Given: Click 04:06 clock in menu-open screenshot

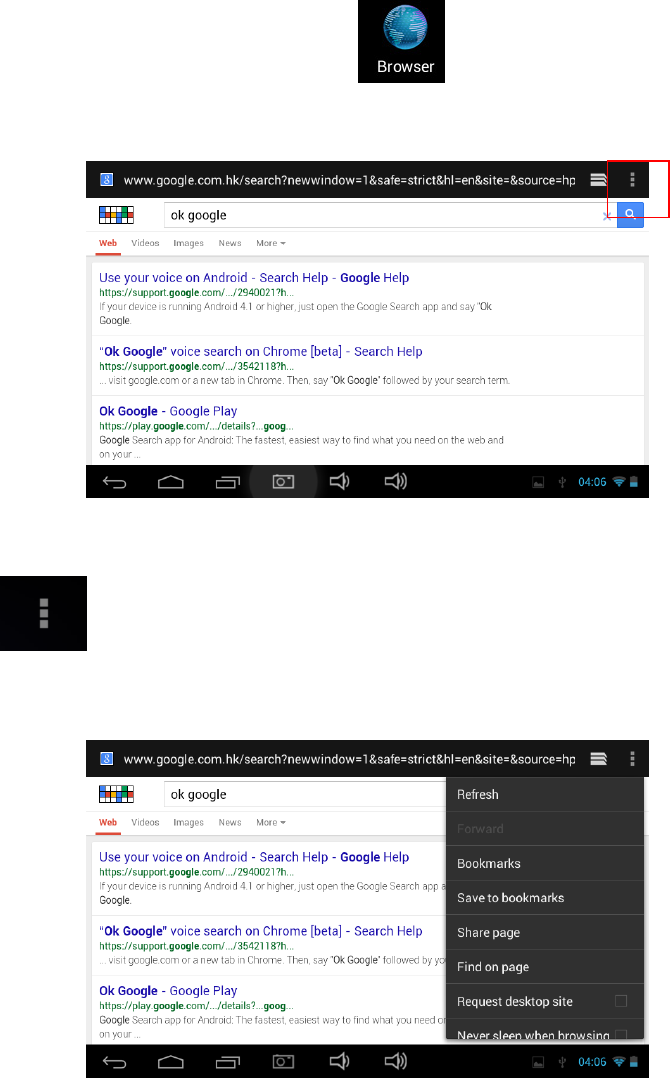Looking at the screenshot, I should click(x=592, y=1062).
